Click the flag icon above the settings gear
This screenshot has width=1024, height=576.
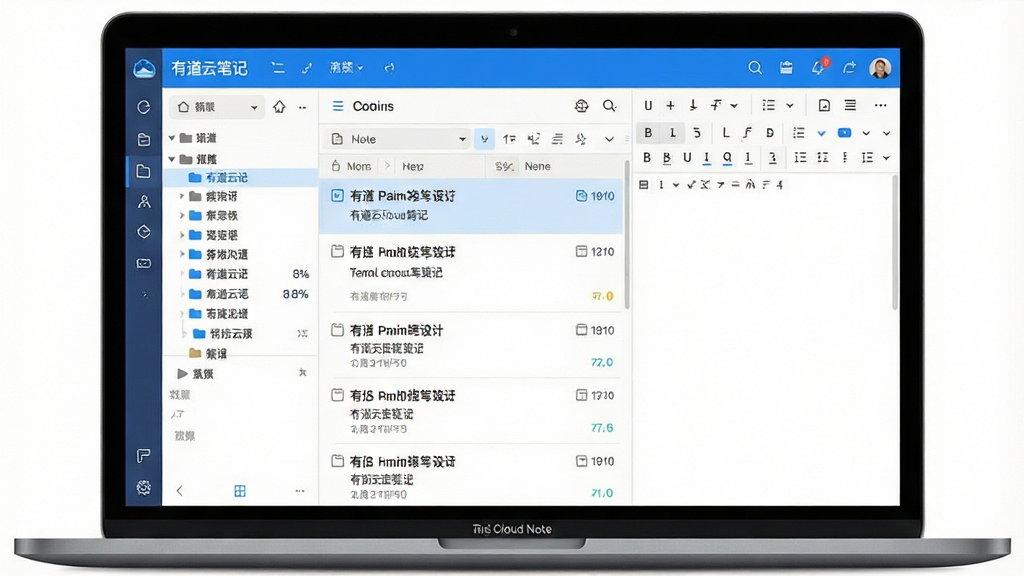tap(144, 455)
